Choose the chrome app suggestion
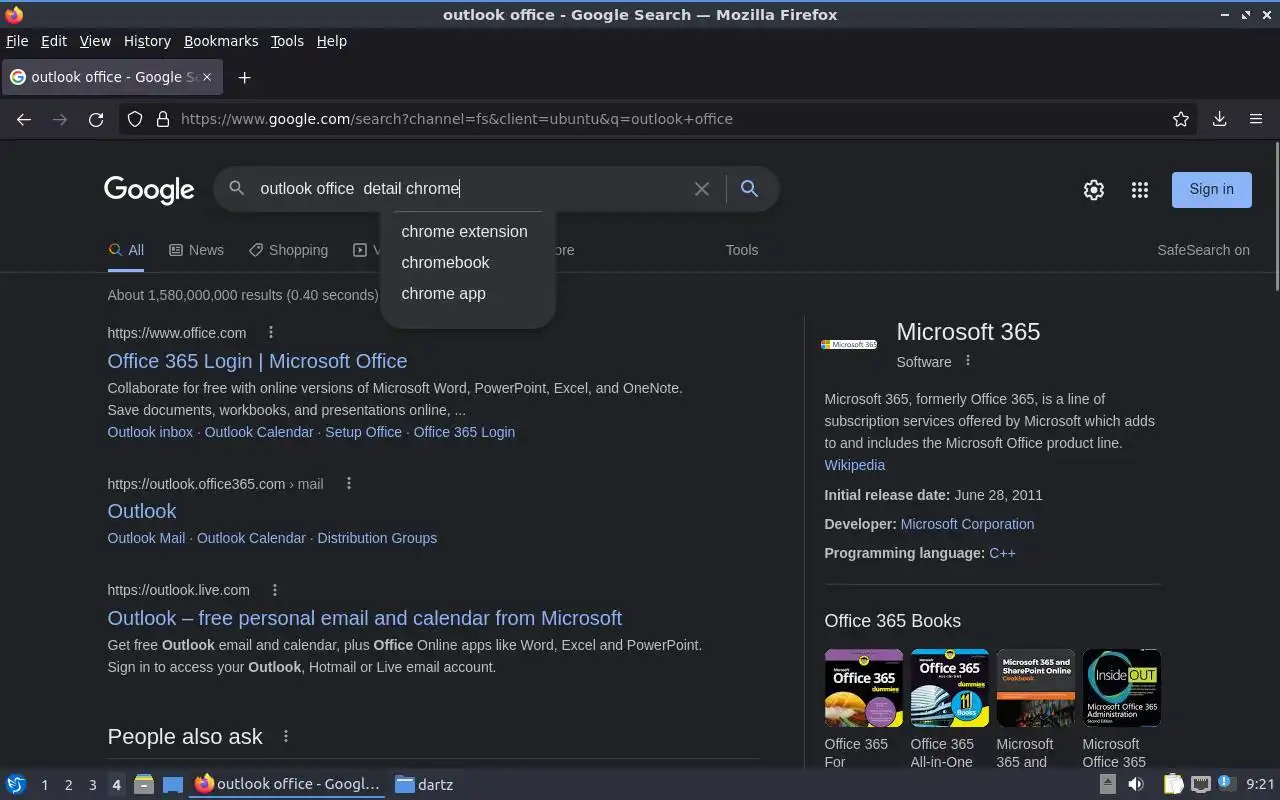1280x800 pixels. [467, 293]
